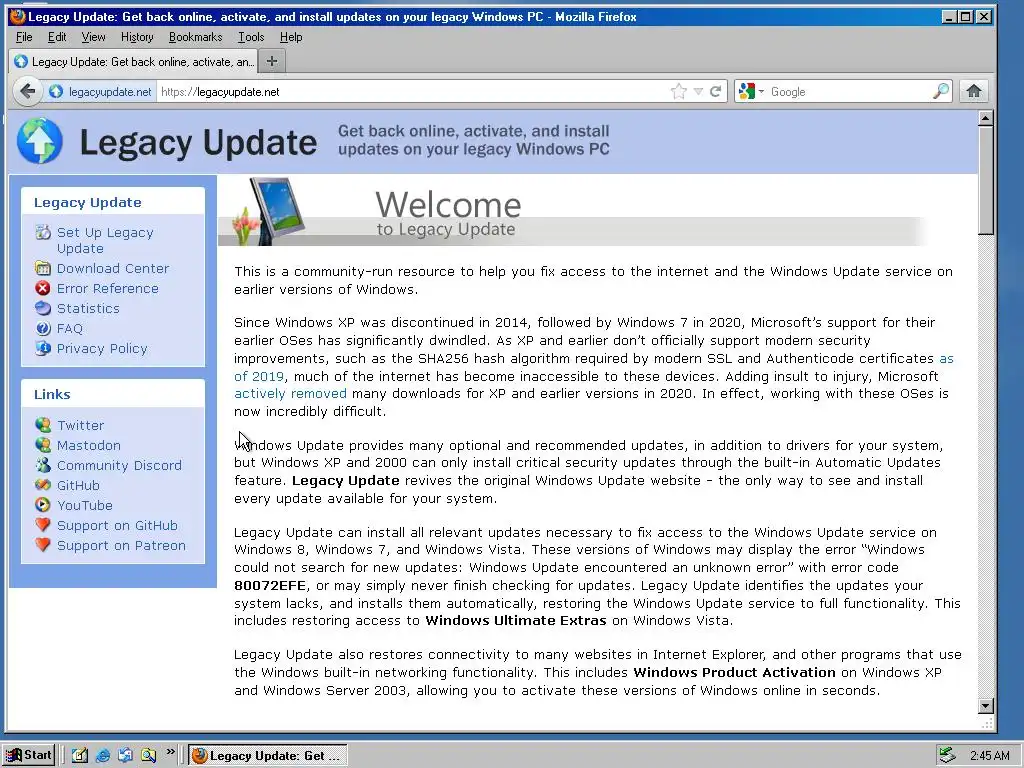Click the Outlook Express quick launch icon
Image resolution: width=1024 pixels, height=768 pixels.
tap(125, 756)
